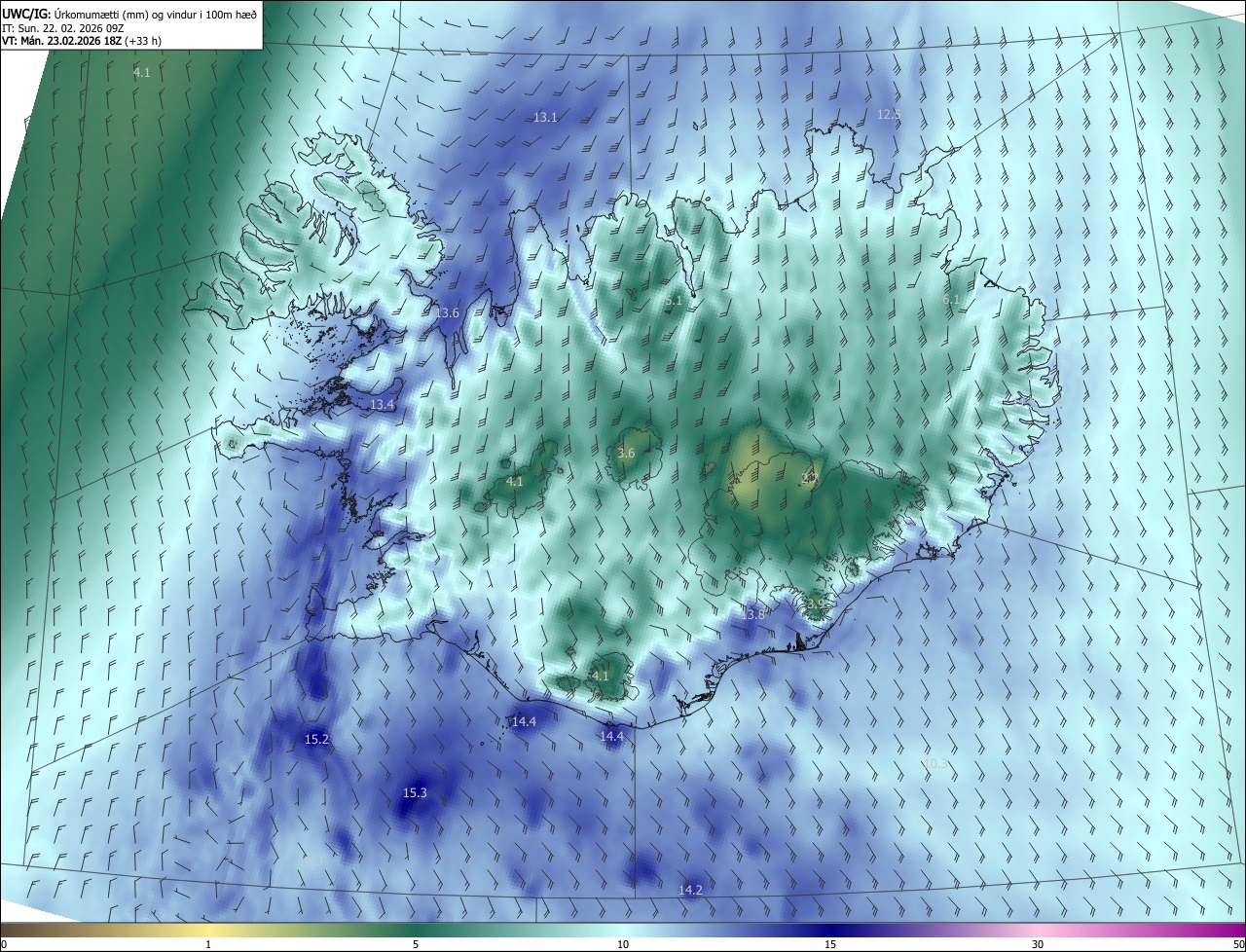Select the 13.1 value north of Iceland
Image resolution: width=1246 pixels, height=952 pixels.
click(x=545, y=118)
